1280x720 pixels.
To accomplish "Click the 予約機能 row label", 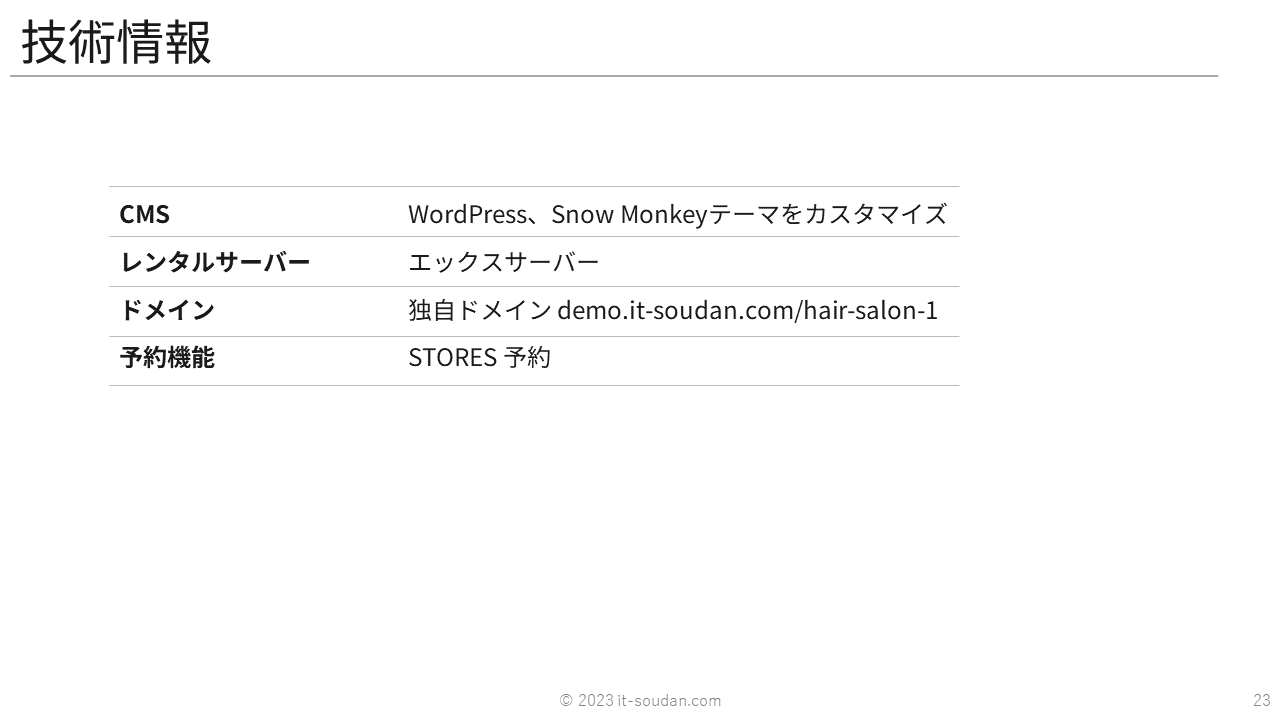I will [x=167, y=358].
